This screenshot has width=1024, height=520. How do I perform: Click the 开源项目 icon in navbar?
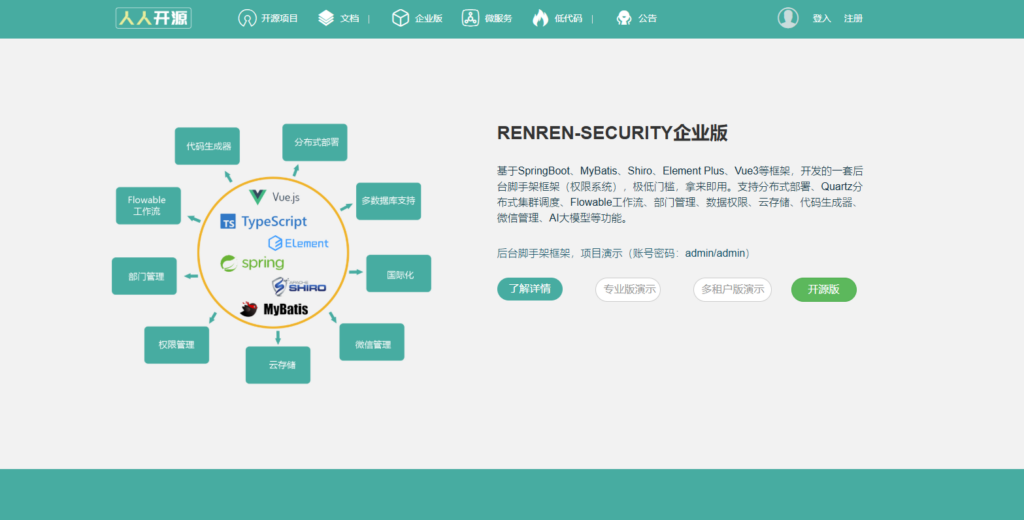coord(247,18)
